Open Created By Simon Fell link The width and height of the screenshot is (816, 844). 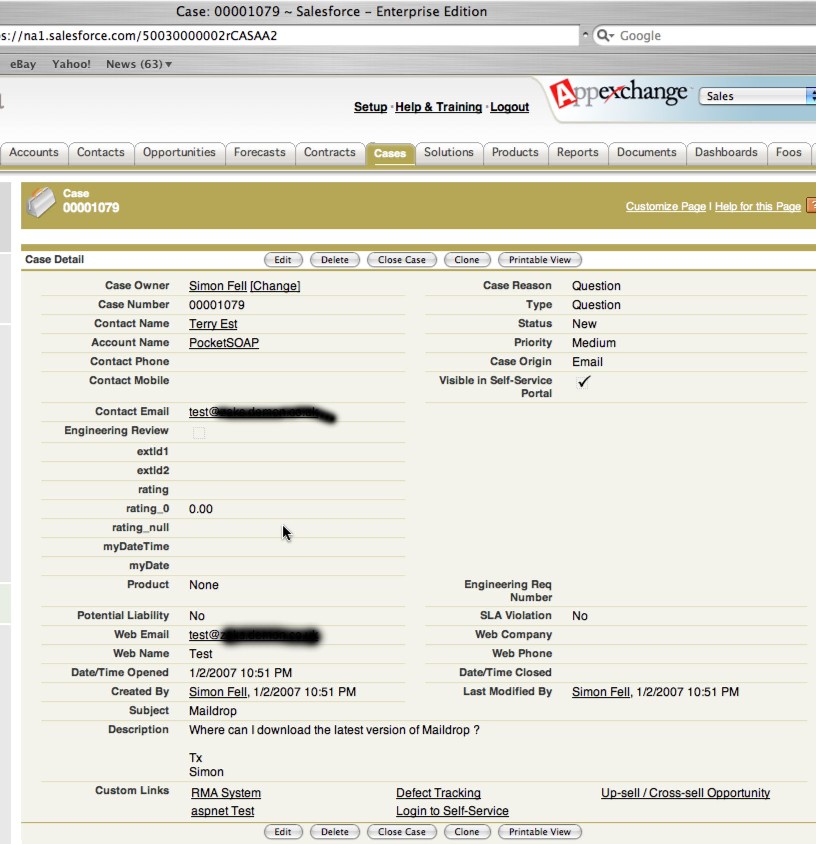pyautogui.click(x=218, y=692)
